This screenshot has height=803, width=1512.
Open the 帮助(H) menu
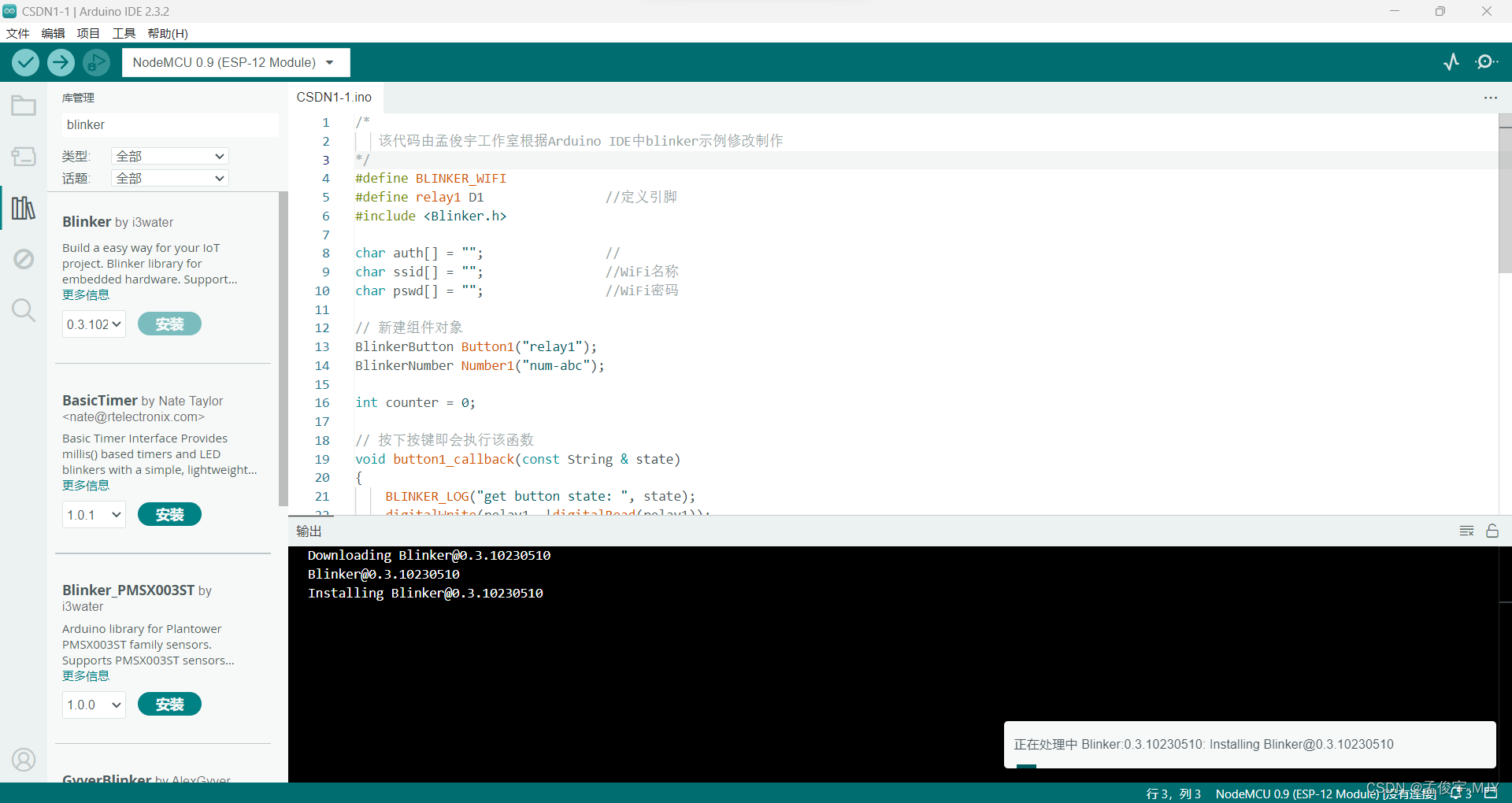(x=168, y=33)
